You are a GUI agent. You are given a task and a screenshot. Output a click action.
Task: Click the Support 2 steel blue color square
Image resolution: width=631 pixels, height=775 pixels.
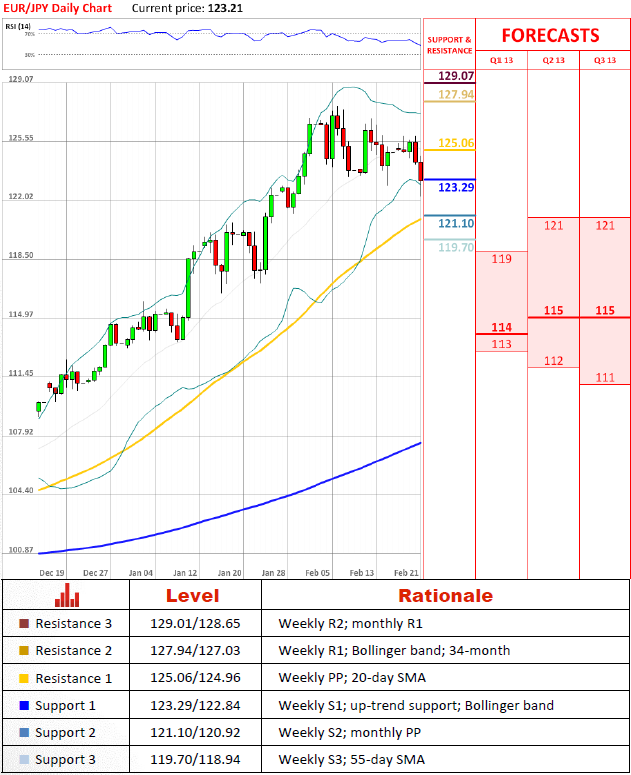coord(24,732)
